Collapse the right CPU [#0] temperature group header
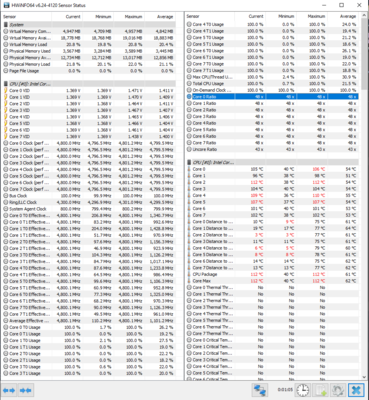Image resolution: width=369 pixels, height=400 pixels. pyautogui.click(x=272, y=162)
